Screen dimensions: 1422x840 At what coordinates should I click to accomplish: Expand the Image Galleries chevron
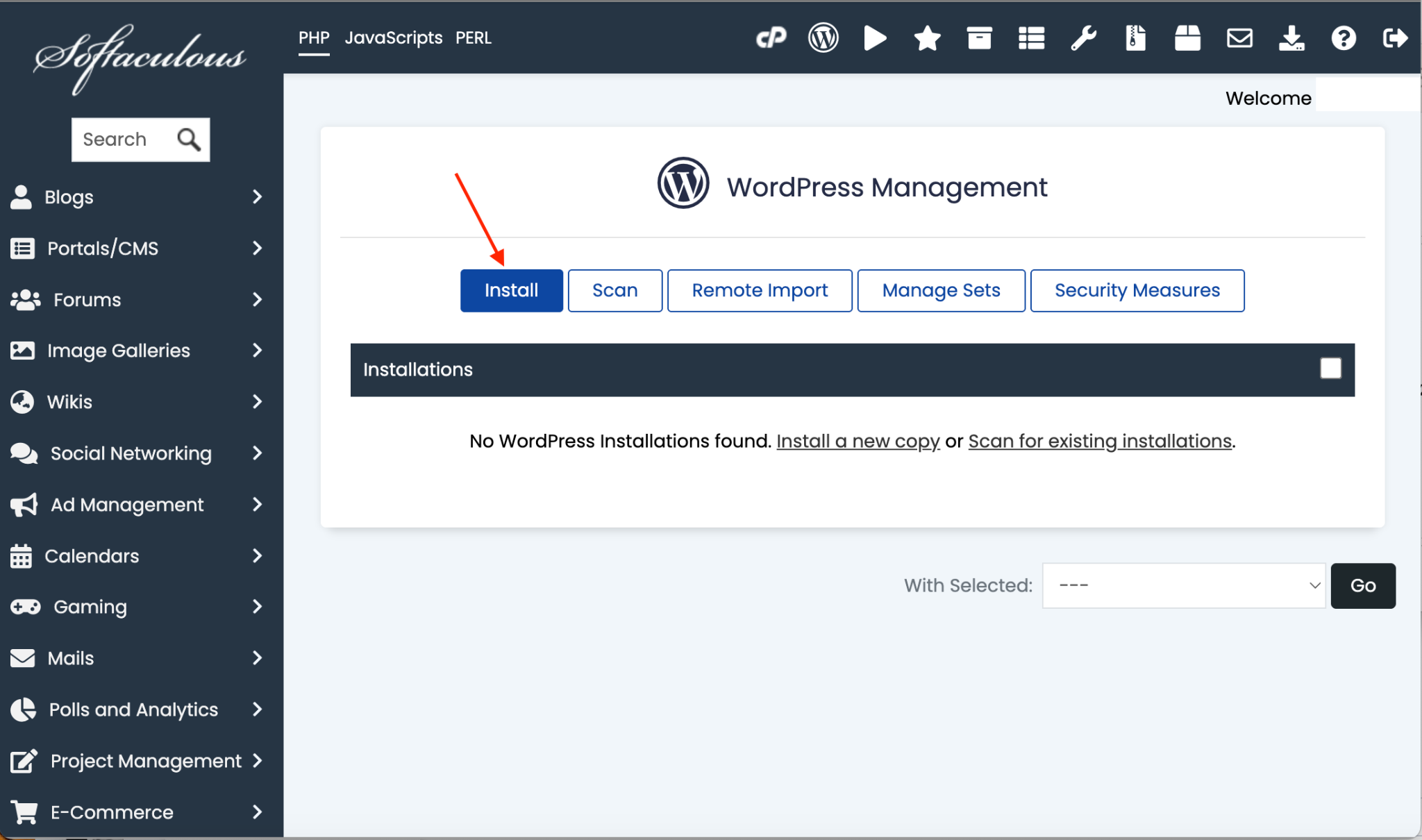pos(258,350)
